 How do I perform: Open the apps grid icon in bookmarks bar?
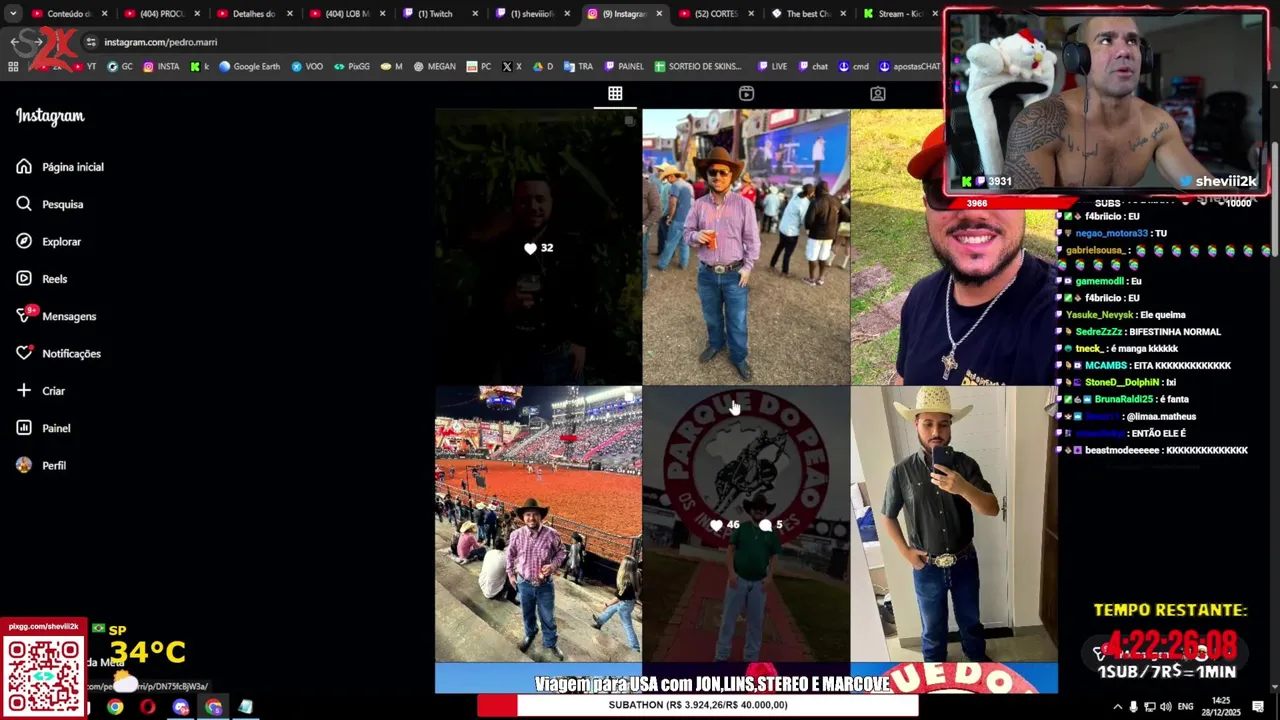(x=13, y=67)
